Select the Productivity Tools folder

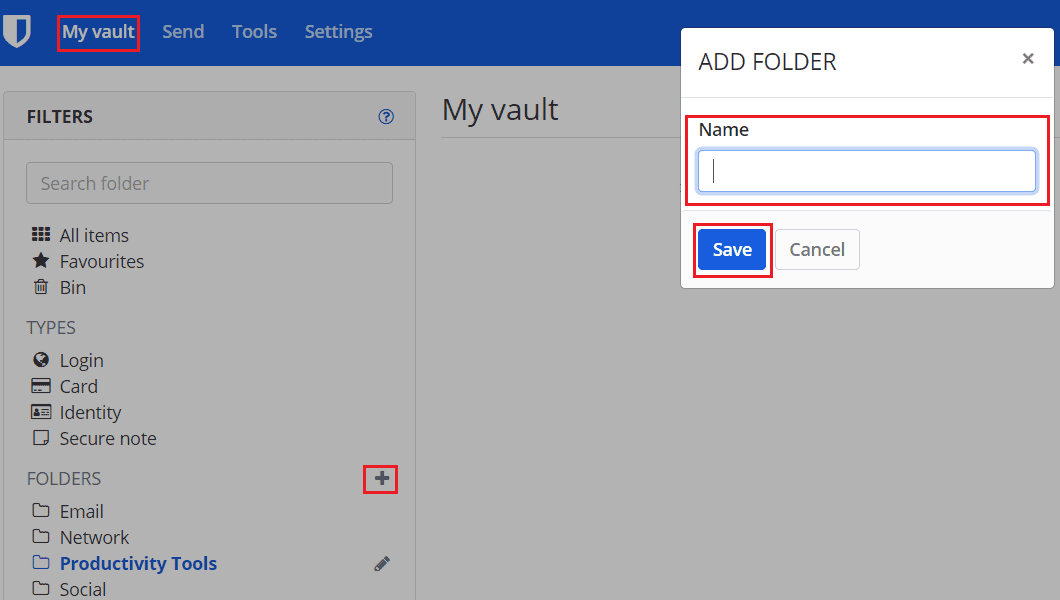coord(124,564)
